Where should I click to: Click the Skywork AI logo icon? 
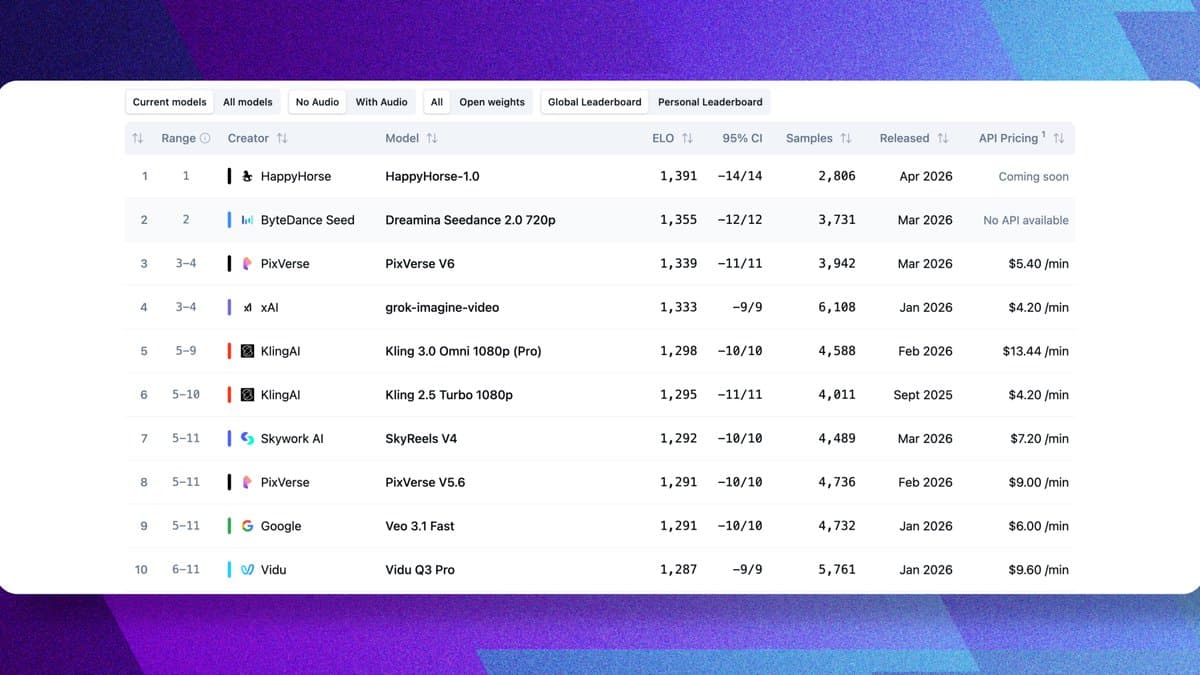click(x=247, y=438)
